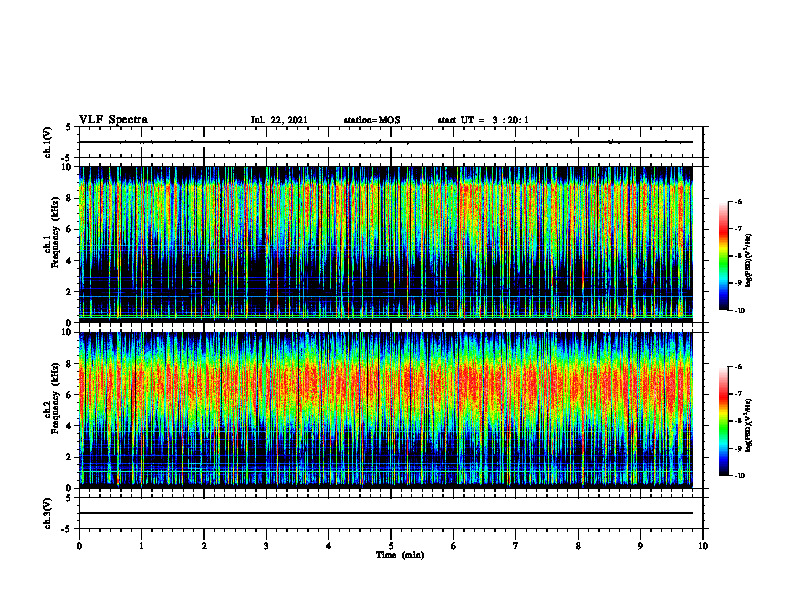The height and width of the screenshot is (612, 792).
Task: Click the time axis tick label "1"
Action: (141, 546)
